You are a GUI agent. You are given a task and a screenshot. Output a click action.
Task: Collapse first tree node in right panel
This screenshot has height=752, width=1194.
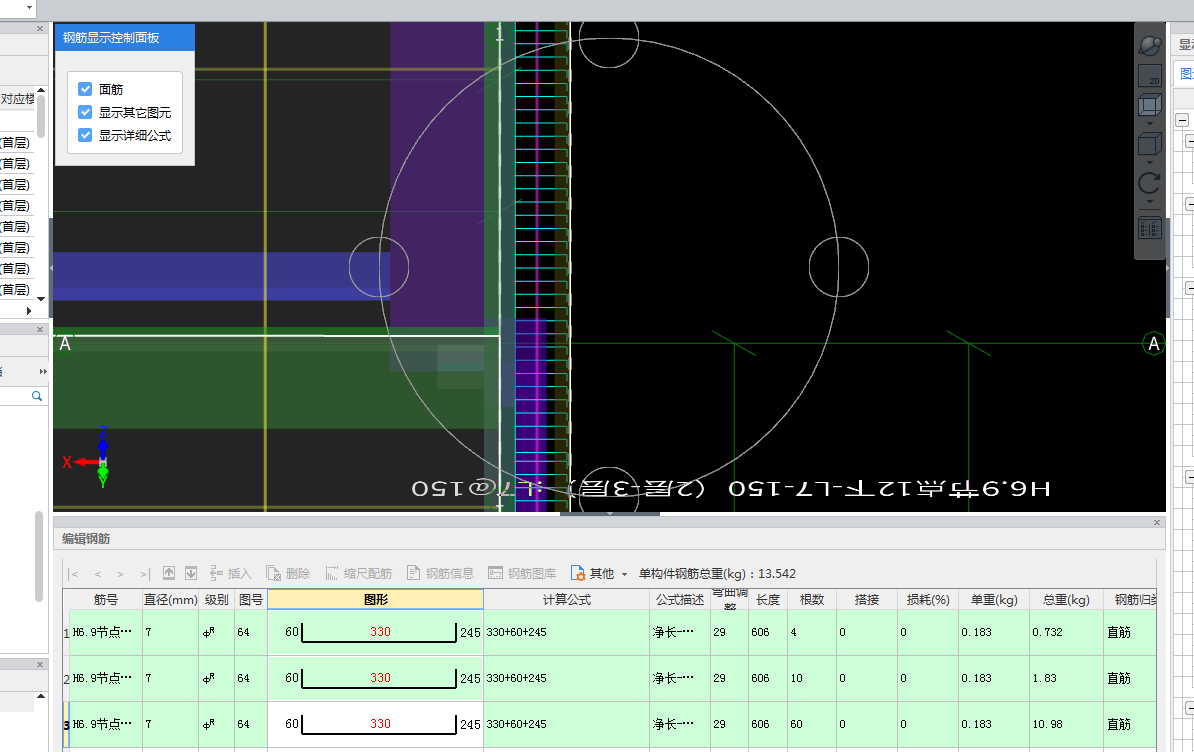1182,120
